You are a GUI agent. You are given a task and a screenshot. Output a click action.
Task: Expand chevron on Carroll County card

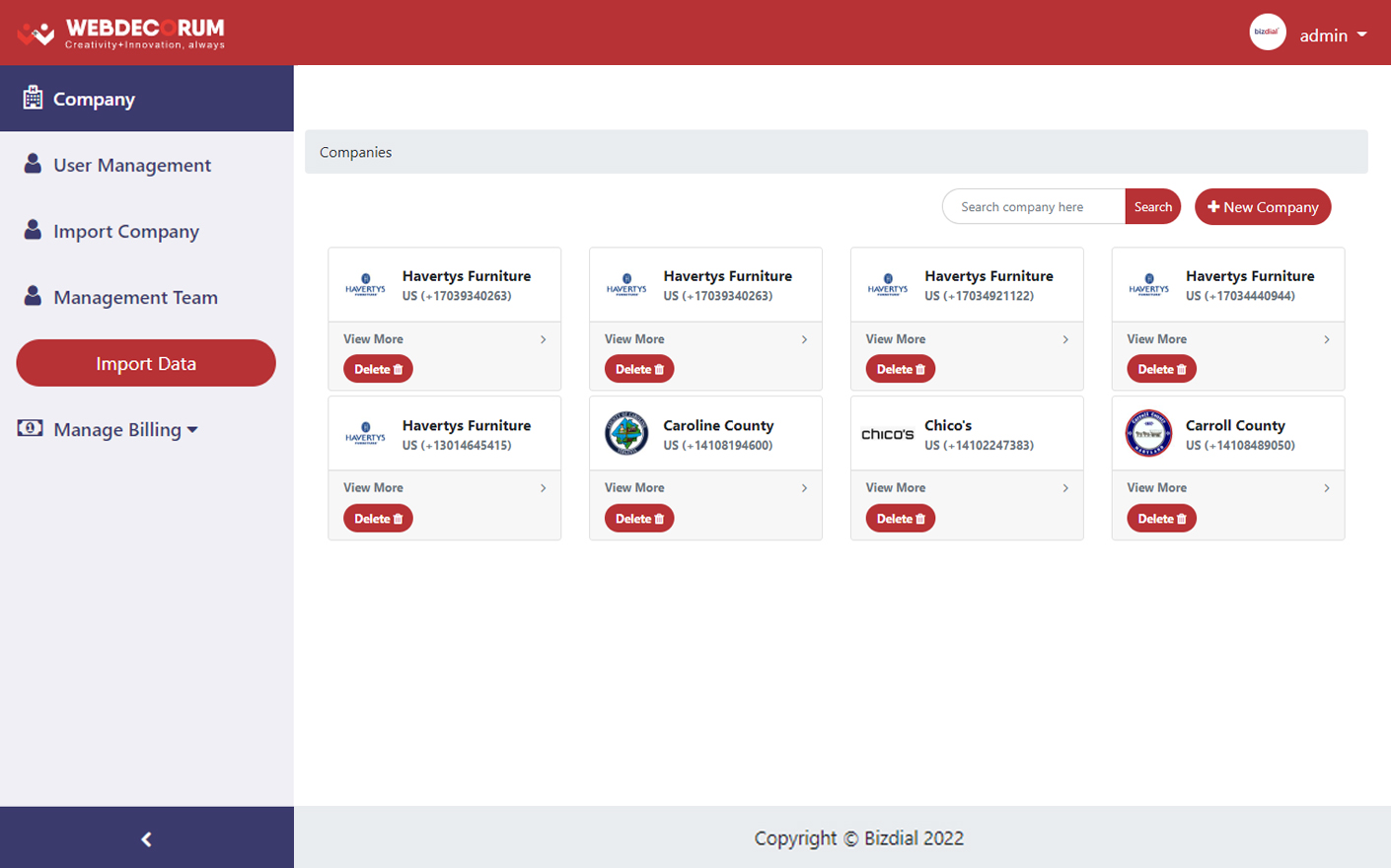tap(1327, 488)
